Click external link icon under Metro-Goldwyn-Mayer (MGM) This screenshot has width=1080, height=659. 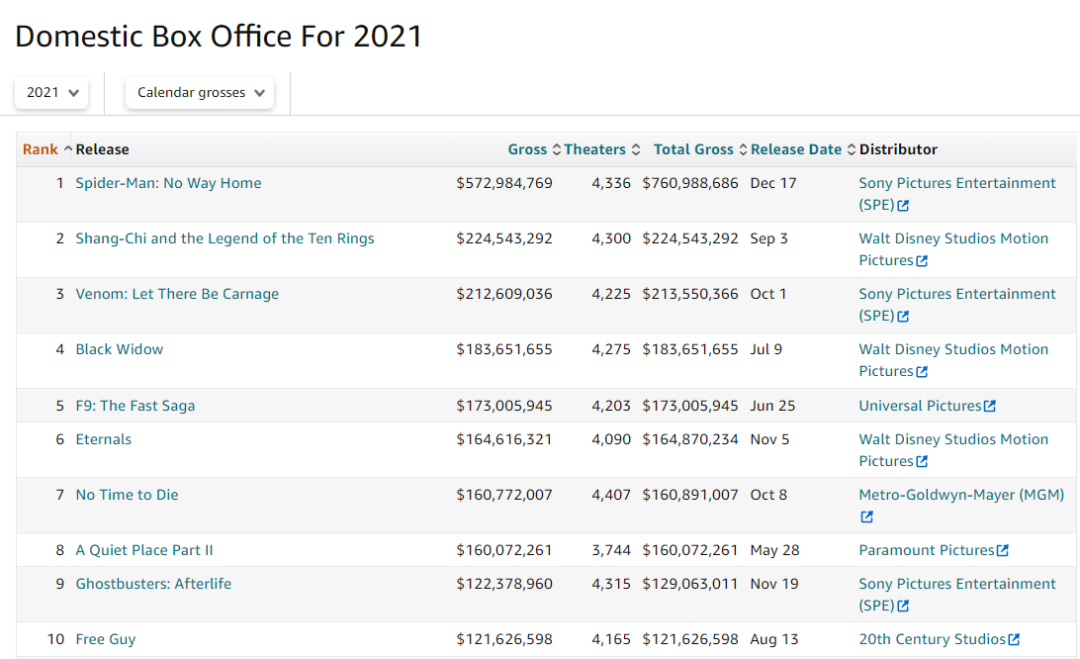point(867,517)
